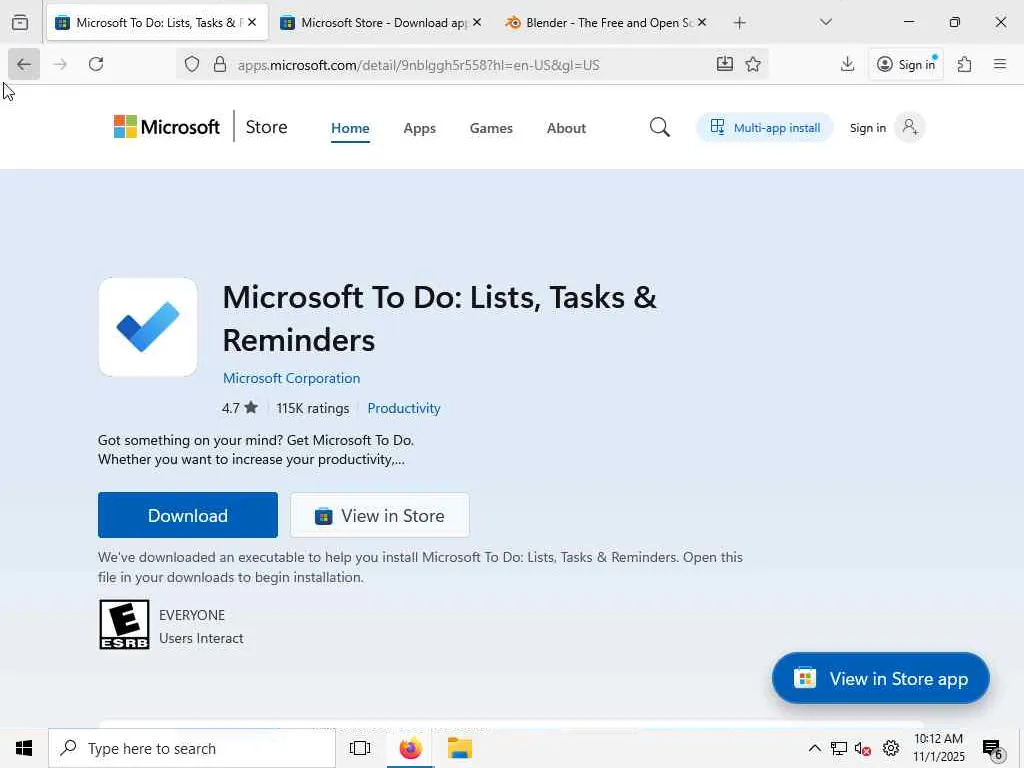Open the Productivity category link
This screenshot has height=768, width=1024.
point(404,408)
